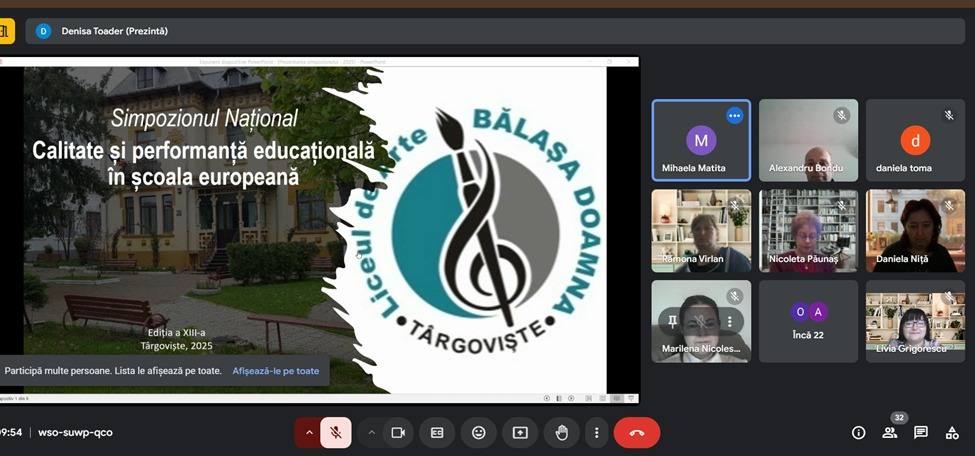Image resolution: width=975 pixels, height=456 pixels.
Task: Select Daniela Niță video tile
Action: point(915,231)
